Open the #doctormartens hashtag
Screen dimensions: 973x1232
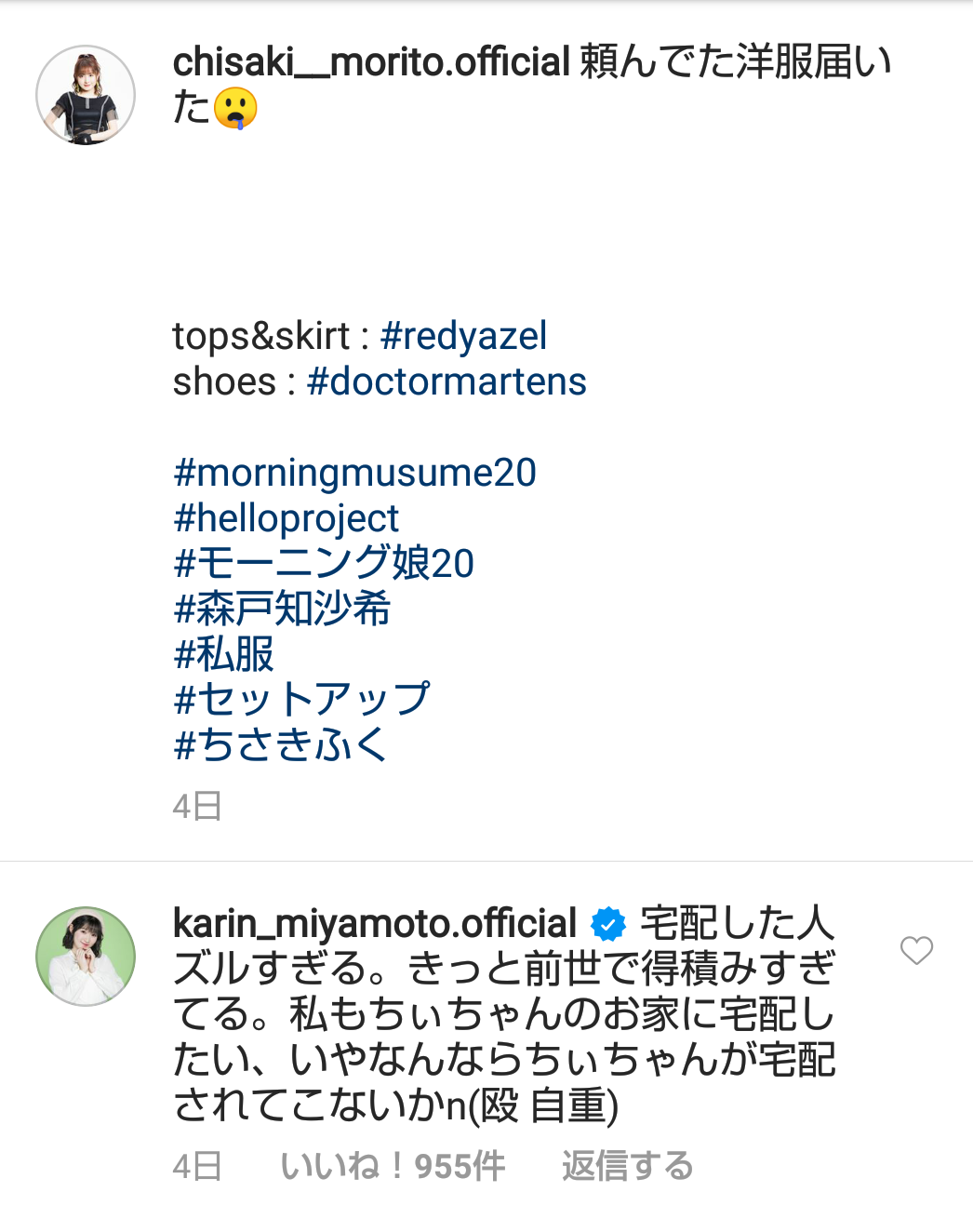[447, 382]
